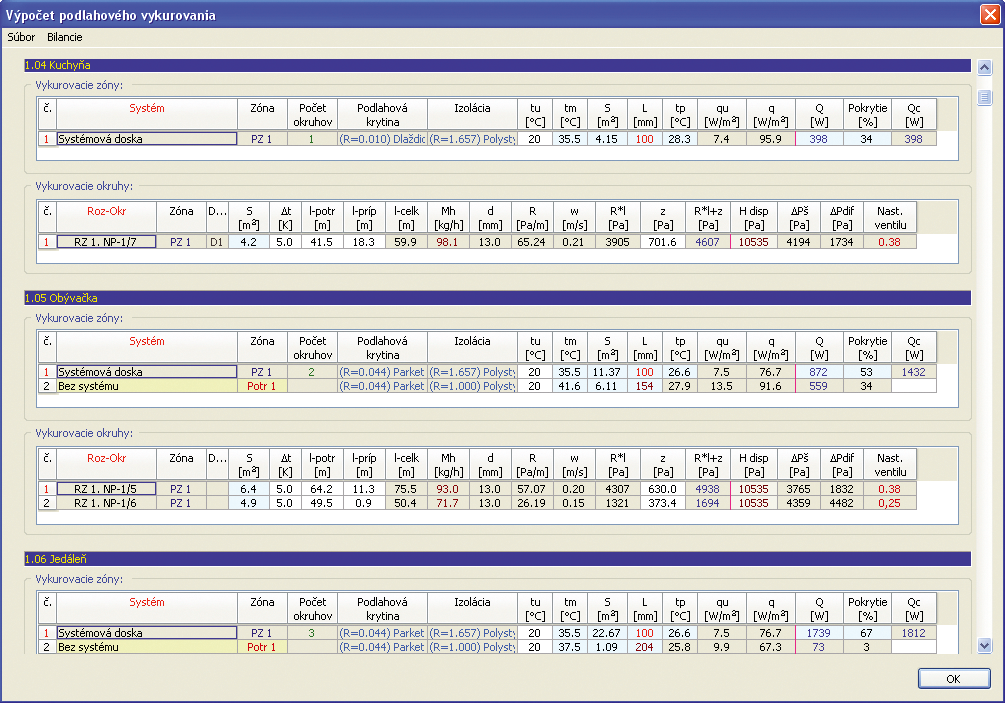Select circuit RZ 1. NP-1/5
The image size is (1005, 703).
tap(106, 489)
